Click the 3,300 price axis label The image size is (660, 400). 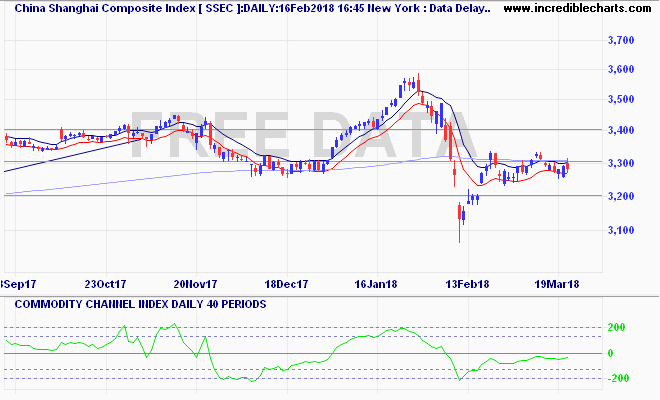621,163
